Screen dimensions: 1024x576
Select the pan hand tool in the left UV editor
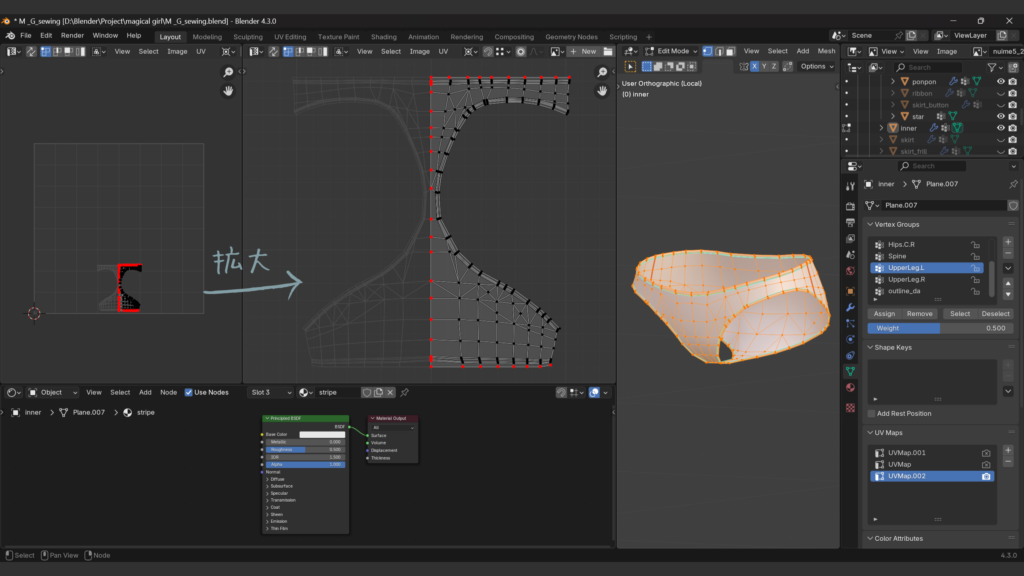click(228, 91)
